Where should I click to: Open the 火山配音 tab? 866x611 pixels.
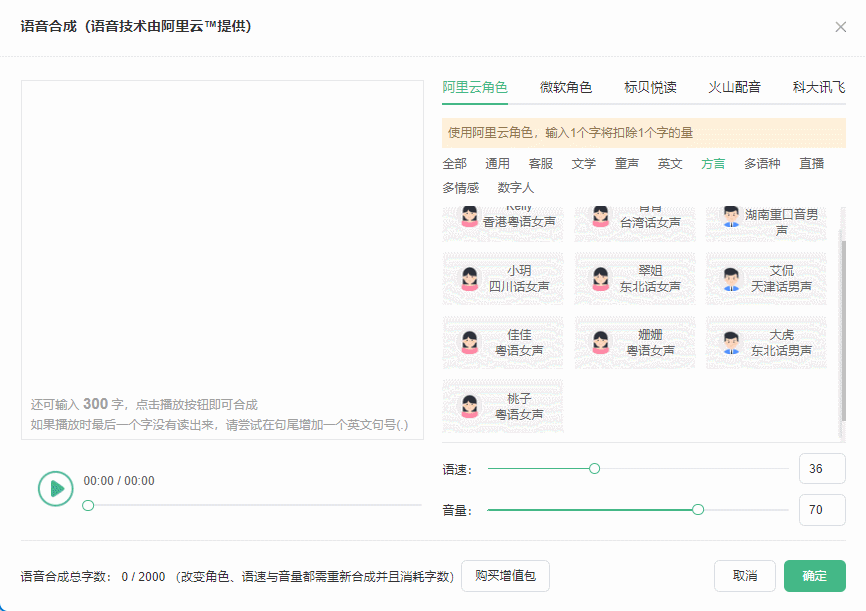734,87
